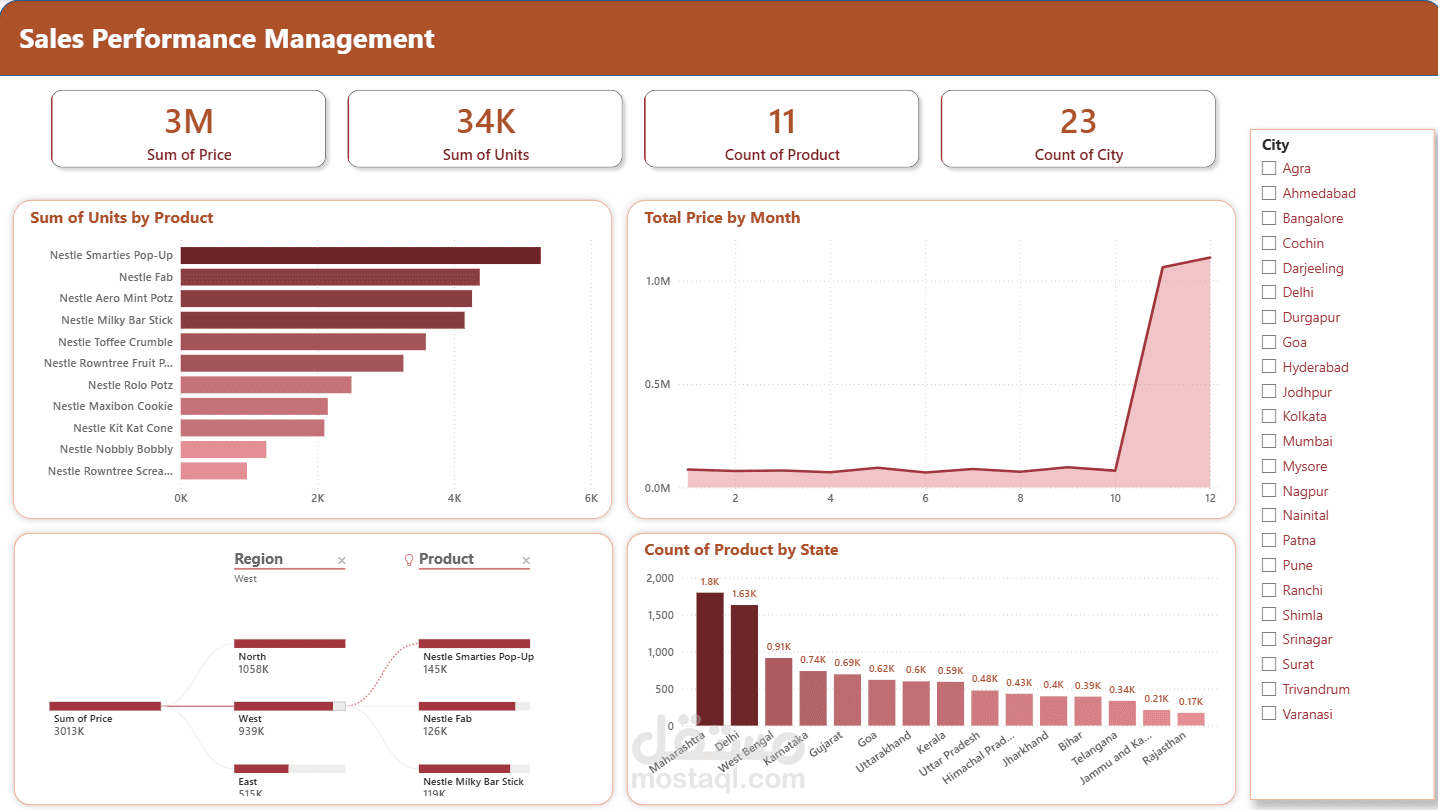Click the Nestle Maxibon Cookie bar
1438x810 pixels.
254,406
